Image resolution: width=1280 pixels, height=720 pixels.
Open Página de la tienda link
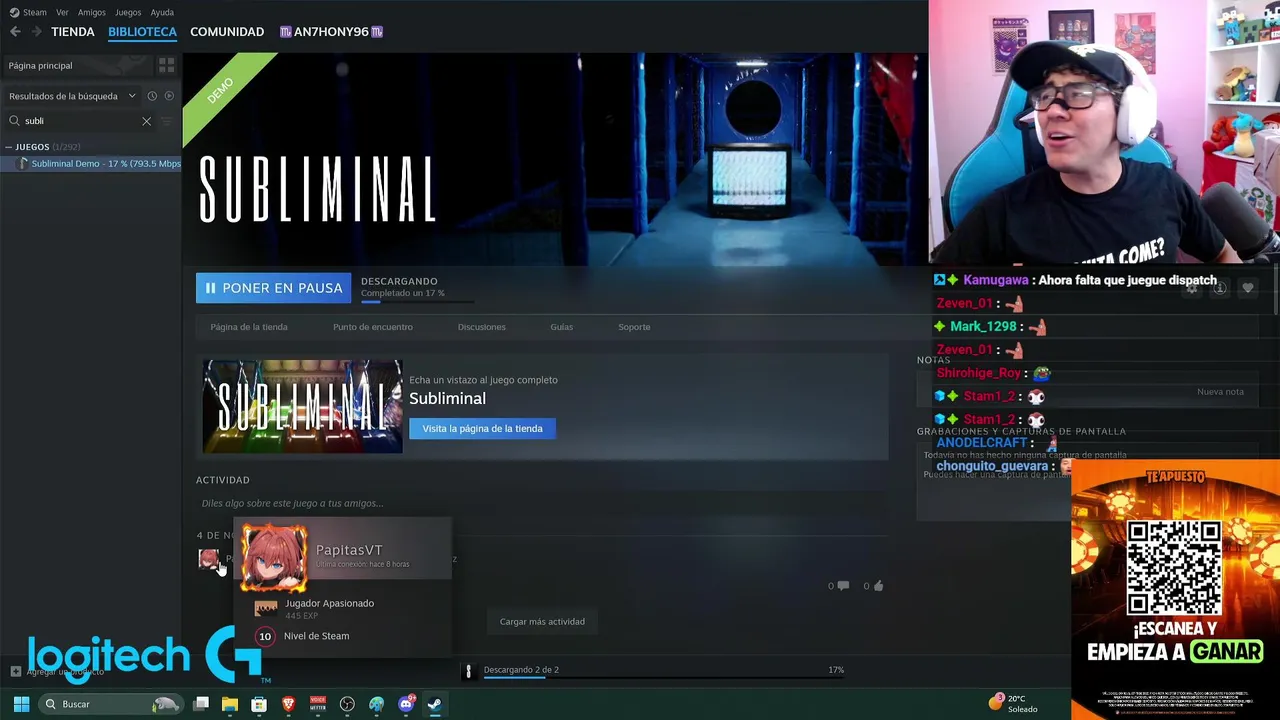[249, 327]
